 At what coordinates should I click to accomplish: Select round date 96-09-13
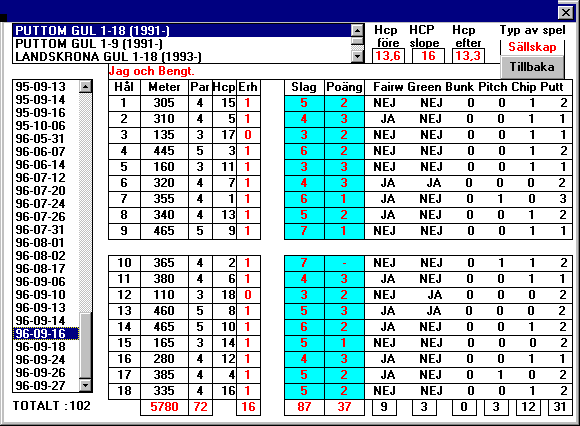46,307
